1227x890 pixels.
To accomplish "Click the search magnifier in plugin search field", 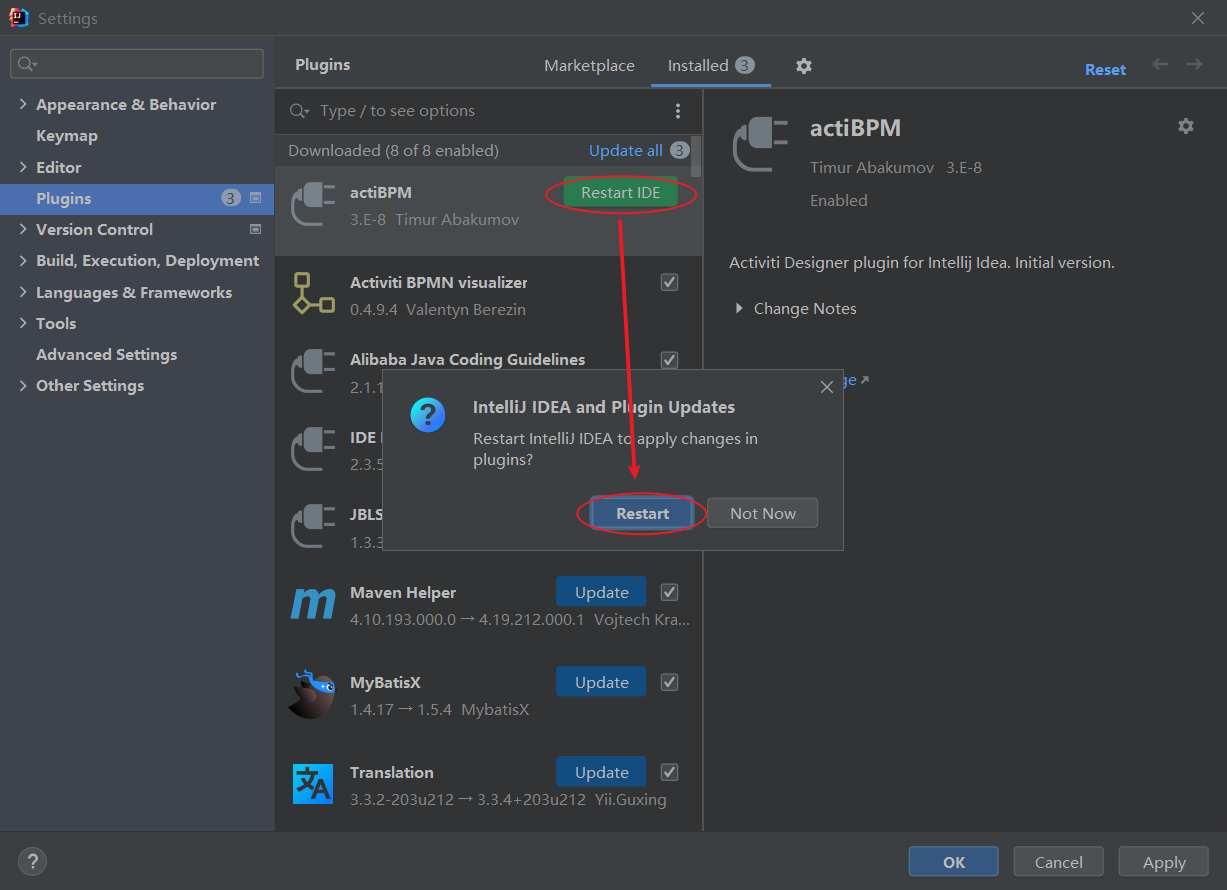I will click(298, 111).
